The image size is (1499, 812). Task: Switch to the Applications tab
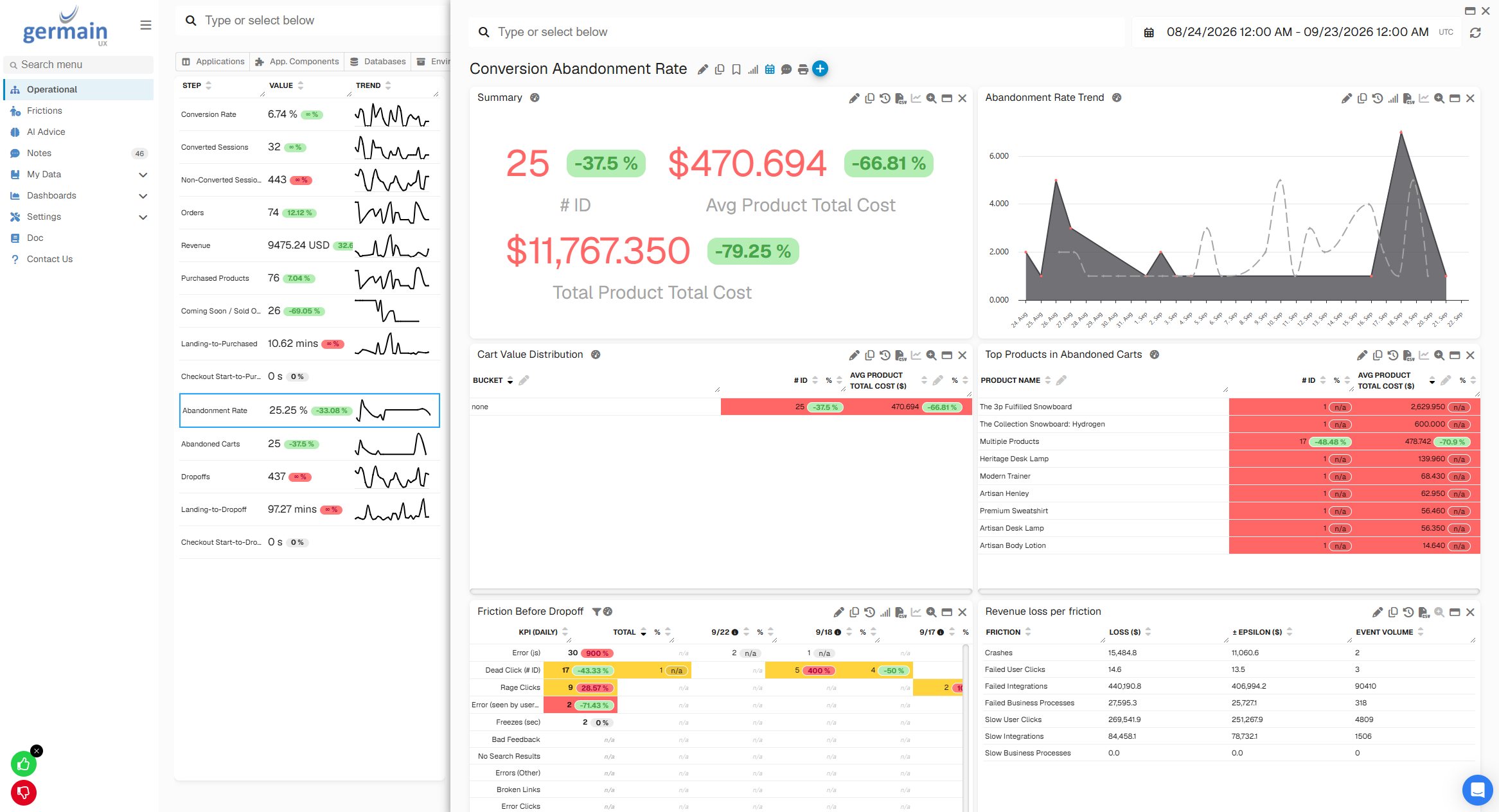coord(213,62)
